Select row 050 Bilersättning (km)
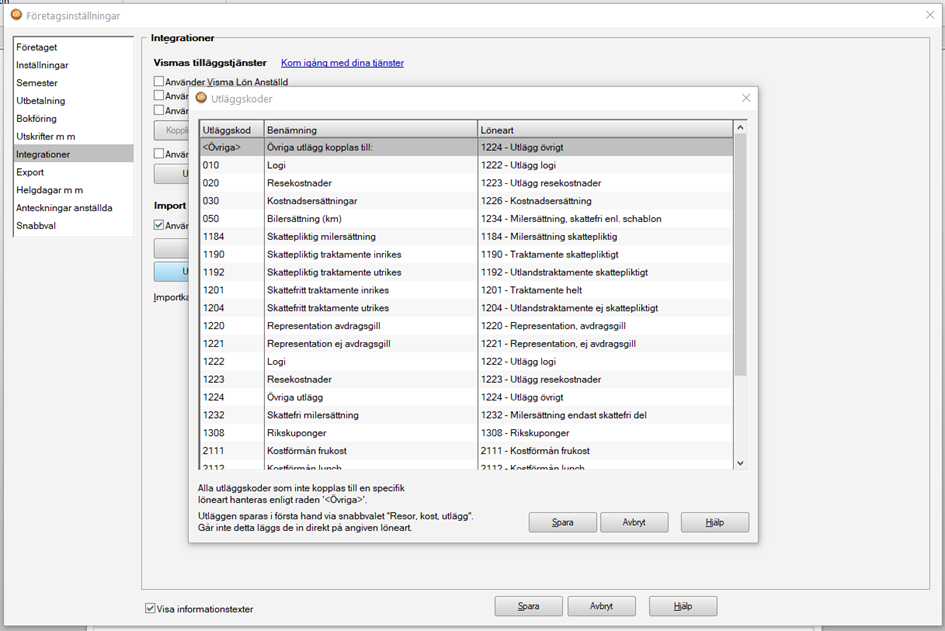Screen dimensions: 945x631 point(466,219)
